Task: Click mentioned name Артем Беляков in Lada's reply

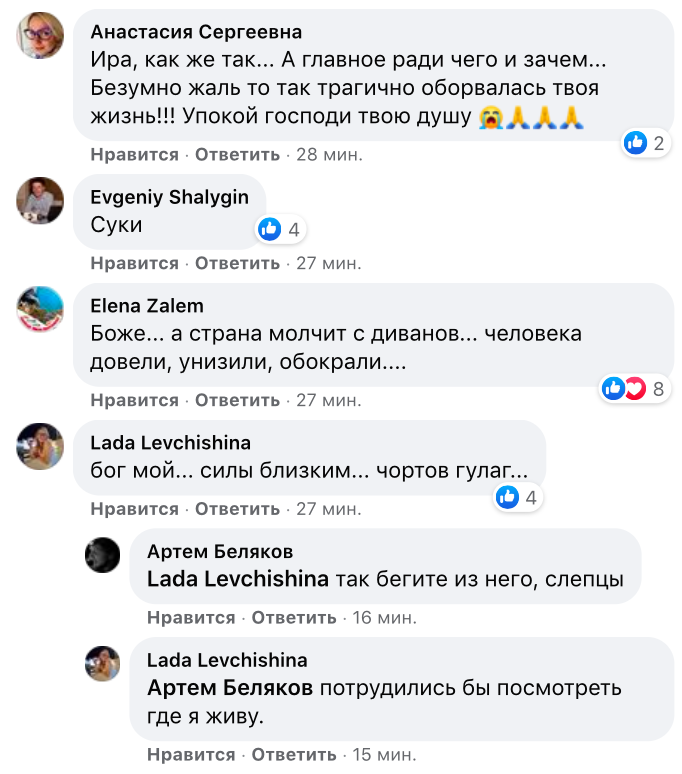Action: click(x=231, y=689)
